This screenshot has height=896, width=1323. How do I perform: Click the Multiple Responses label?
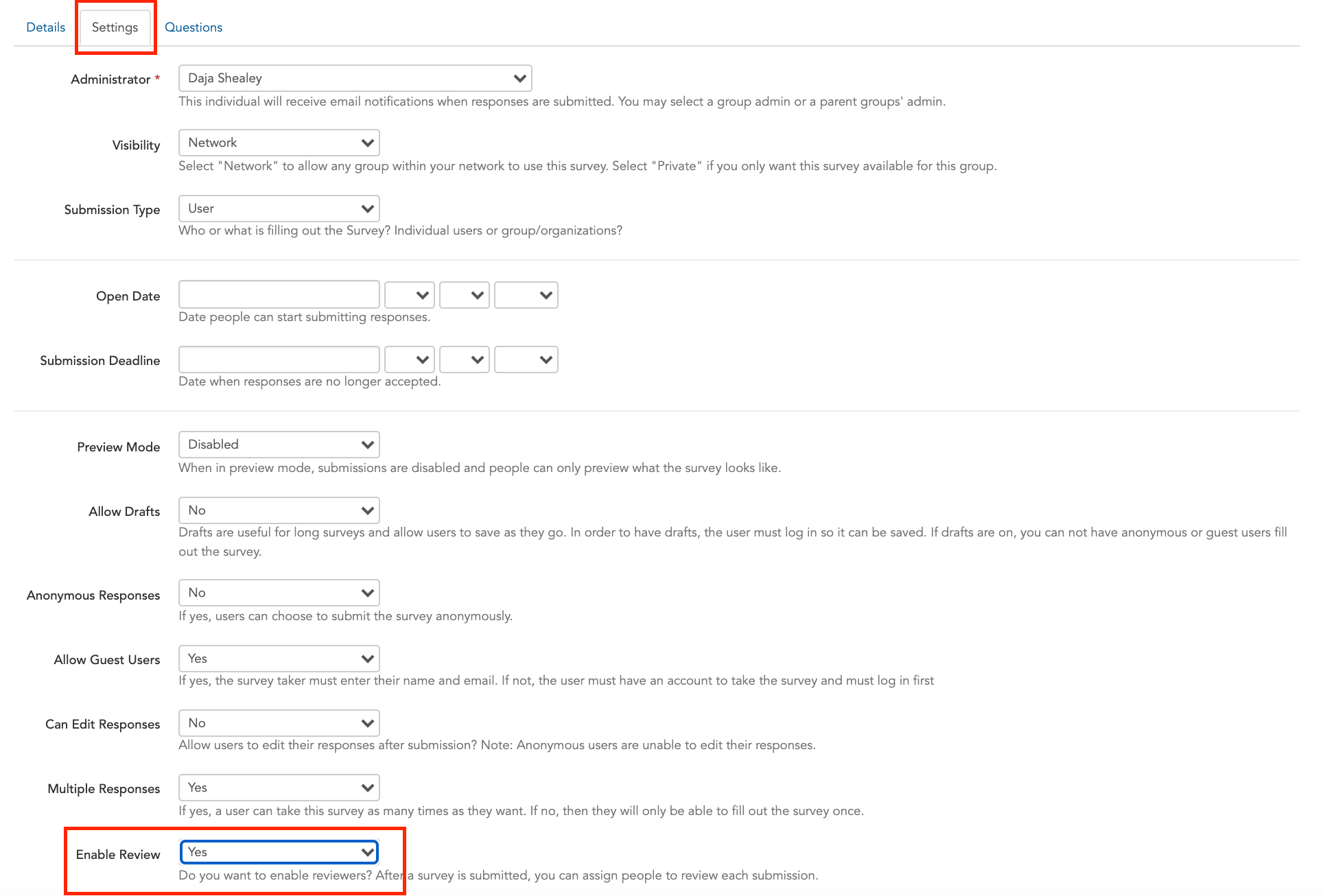click(x=104, y=789)
